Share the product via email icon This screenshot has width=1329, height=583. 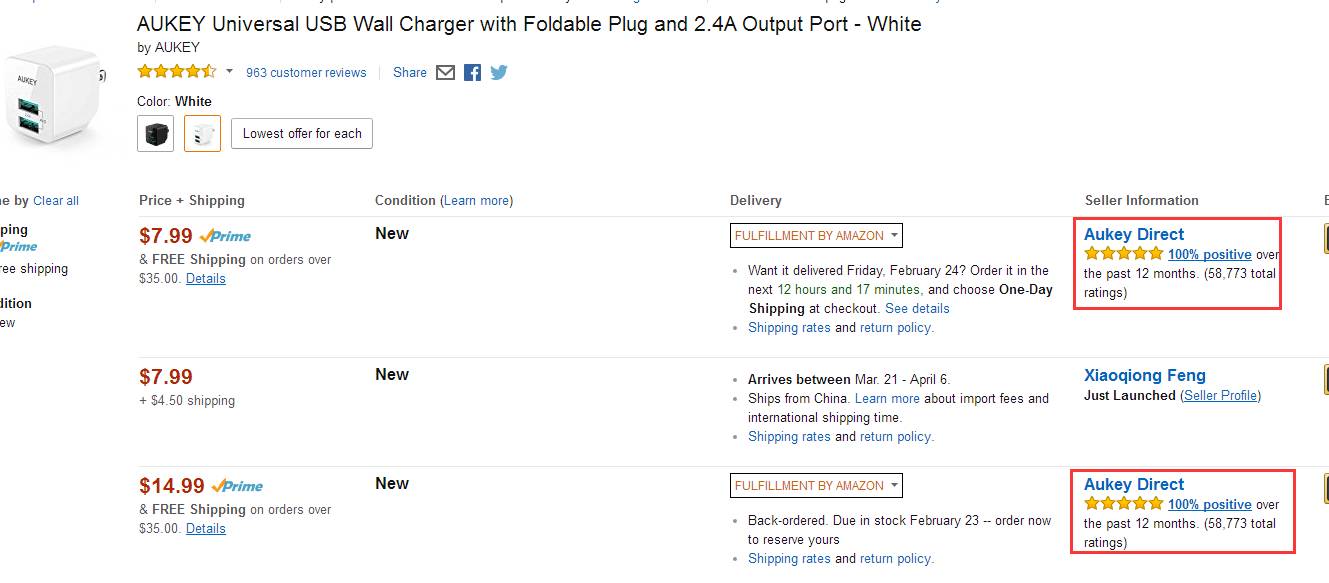446,72
